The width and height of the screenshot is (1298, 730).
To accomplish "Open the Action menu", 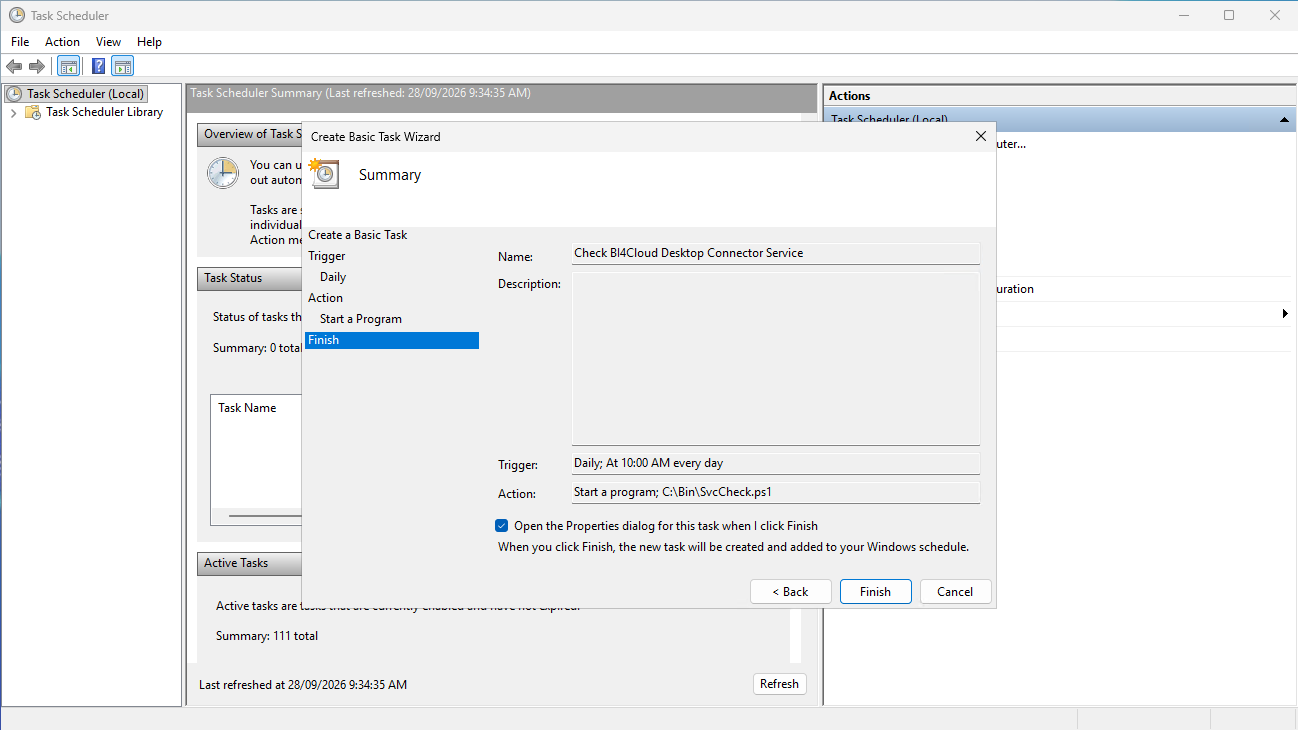I will [x=62, y=42].
